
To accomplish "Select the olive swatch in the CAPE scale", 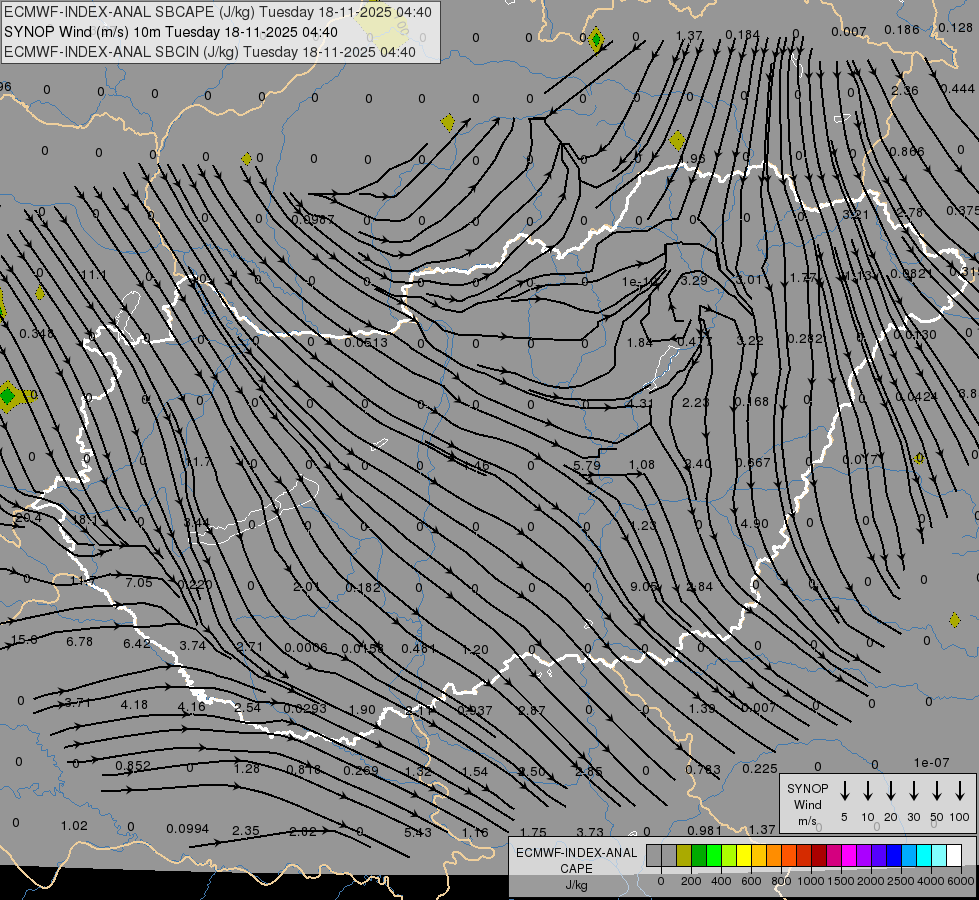I will pyautogui.click(x=684, y=856).
